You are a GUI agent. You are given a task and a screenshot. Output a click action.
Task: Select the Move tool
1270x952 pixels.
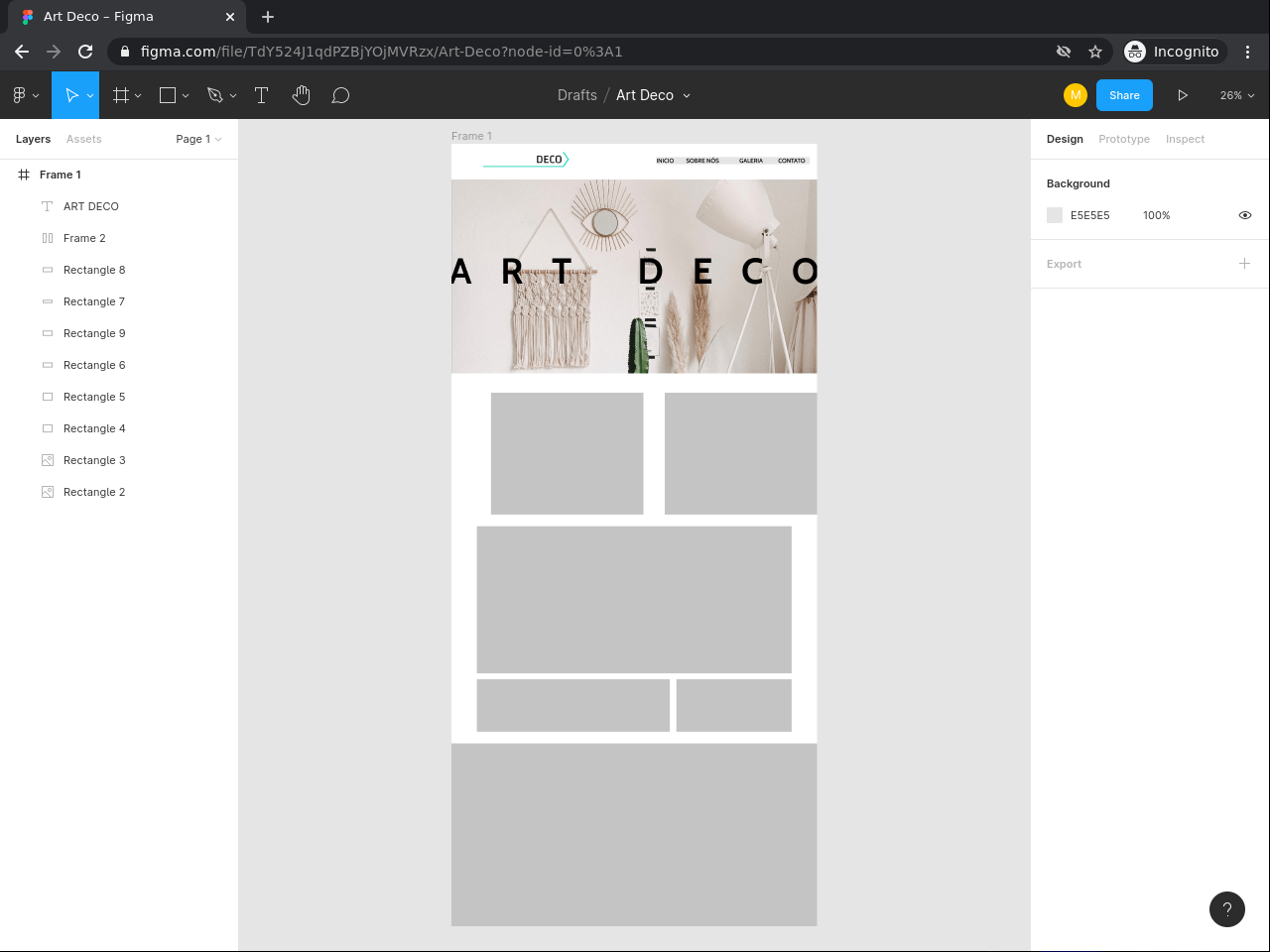(71, 95)
